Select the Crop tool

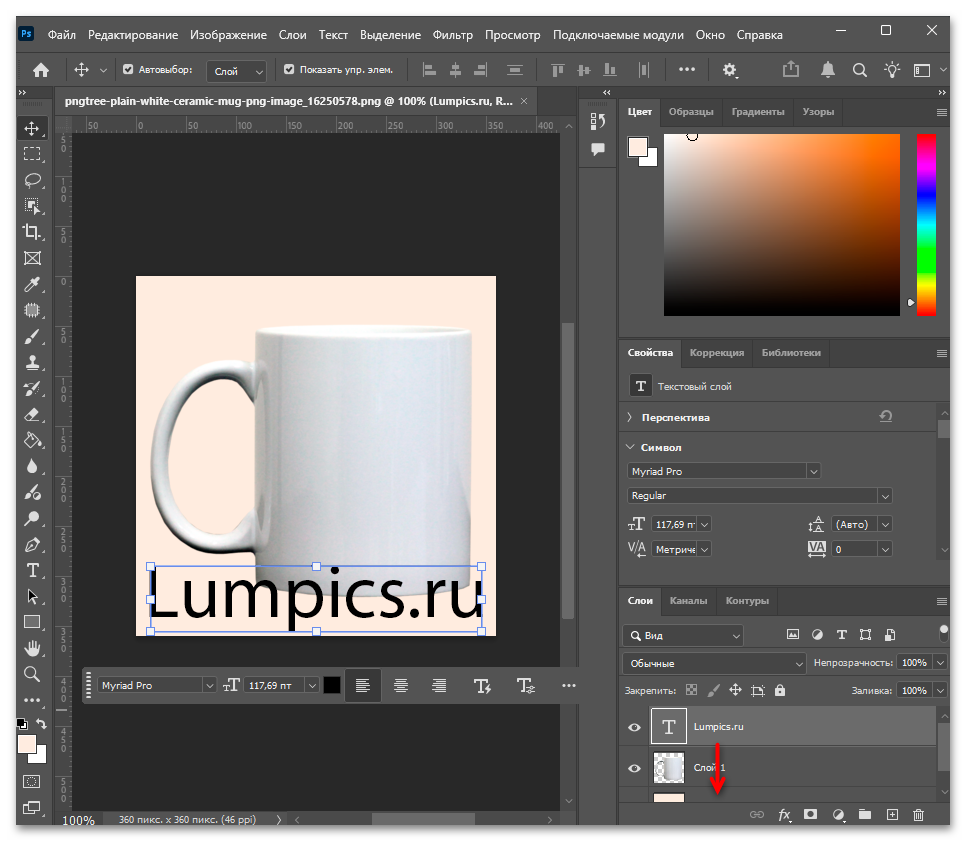(32, 232)
